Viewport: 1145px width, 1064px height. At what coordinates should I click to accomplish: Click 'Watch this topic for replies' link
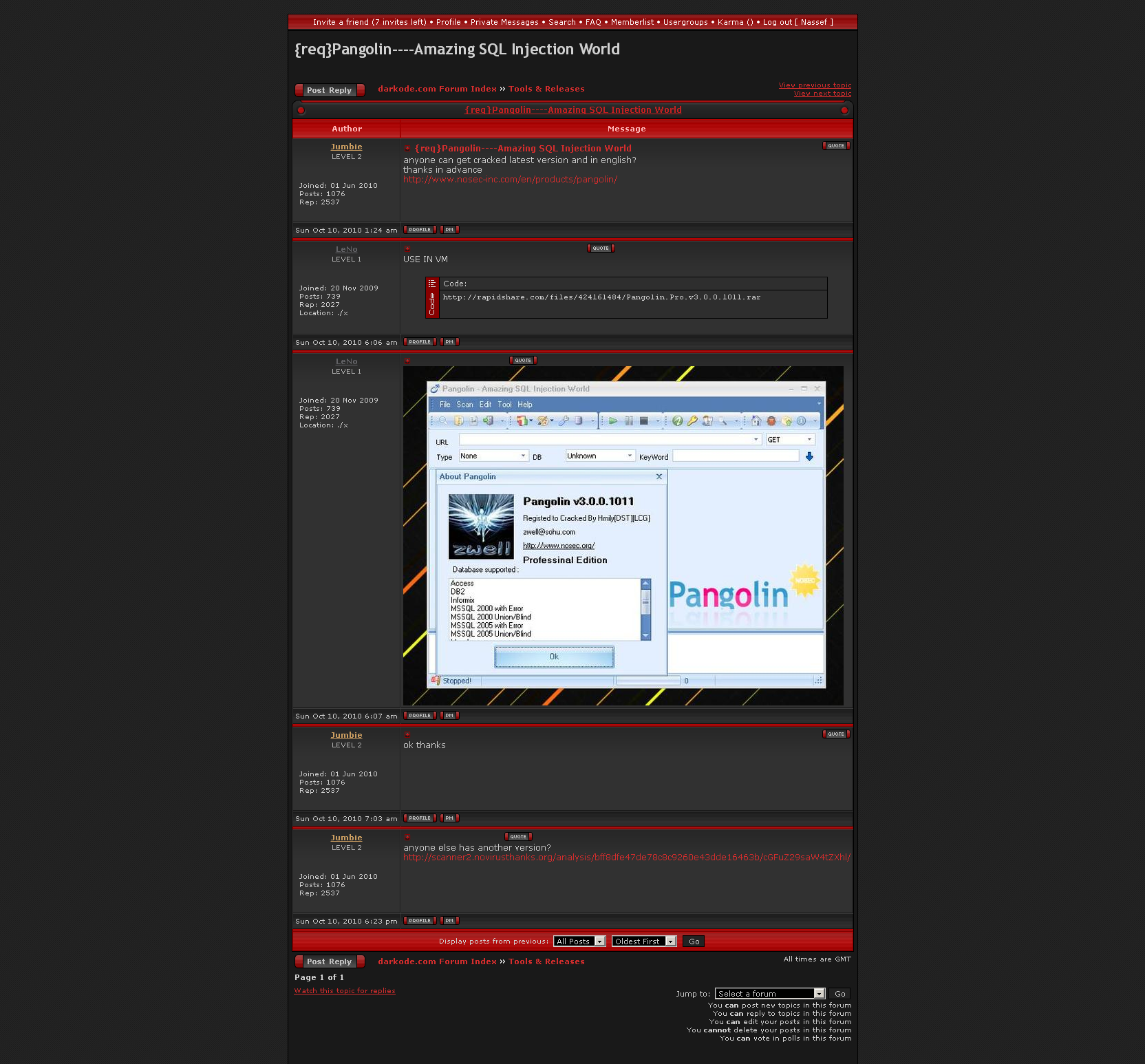[x=345, y=991]
